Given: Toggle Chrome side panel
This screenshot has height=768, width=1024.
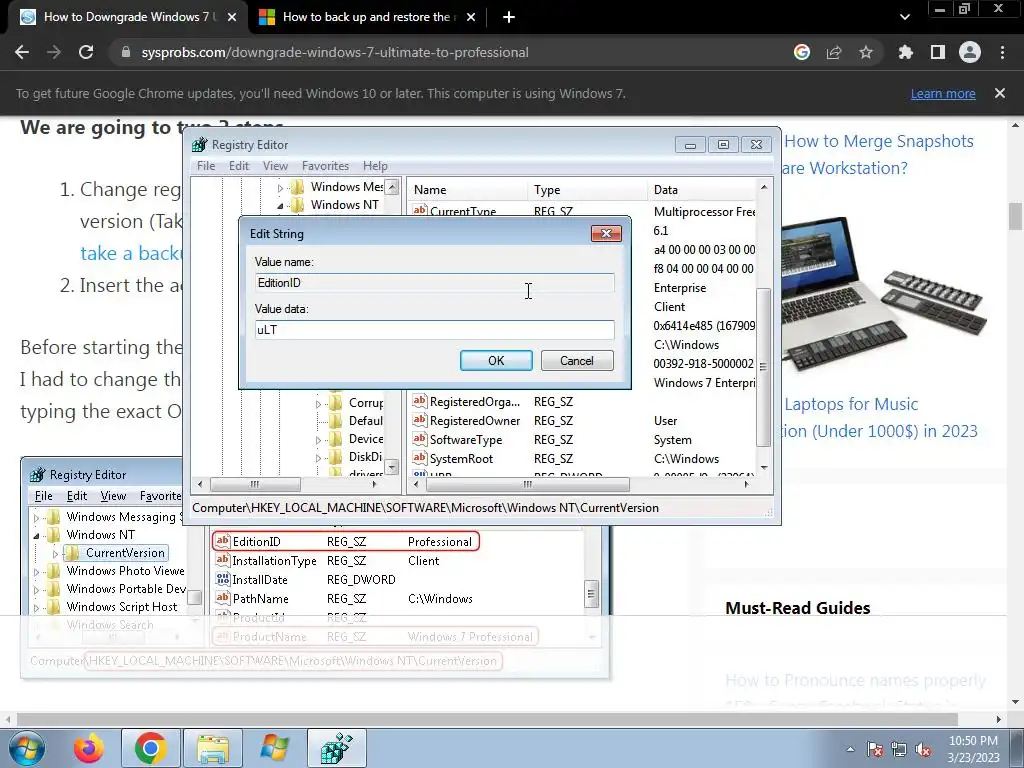Looking at the screenshot, I should pyautogui.click(x=938, y=52).
